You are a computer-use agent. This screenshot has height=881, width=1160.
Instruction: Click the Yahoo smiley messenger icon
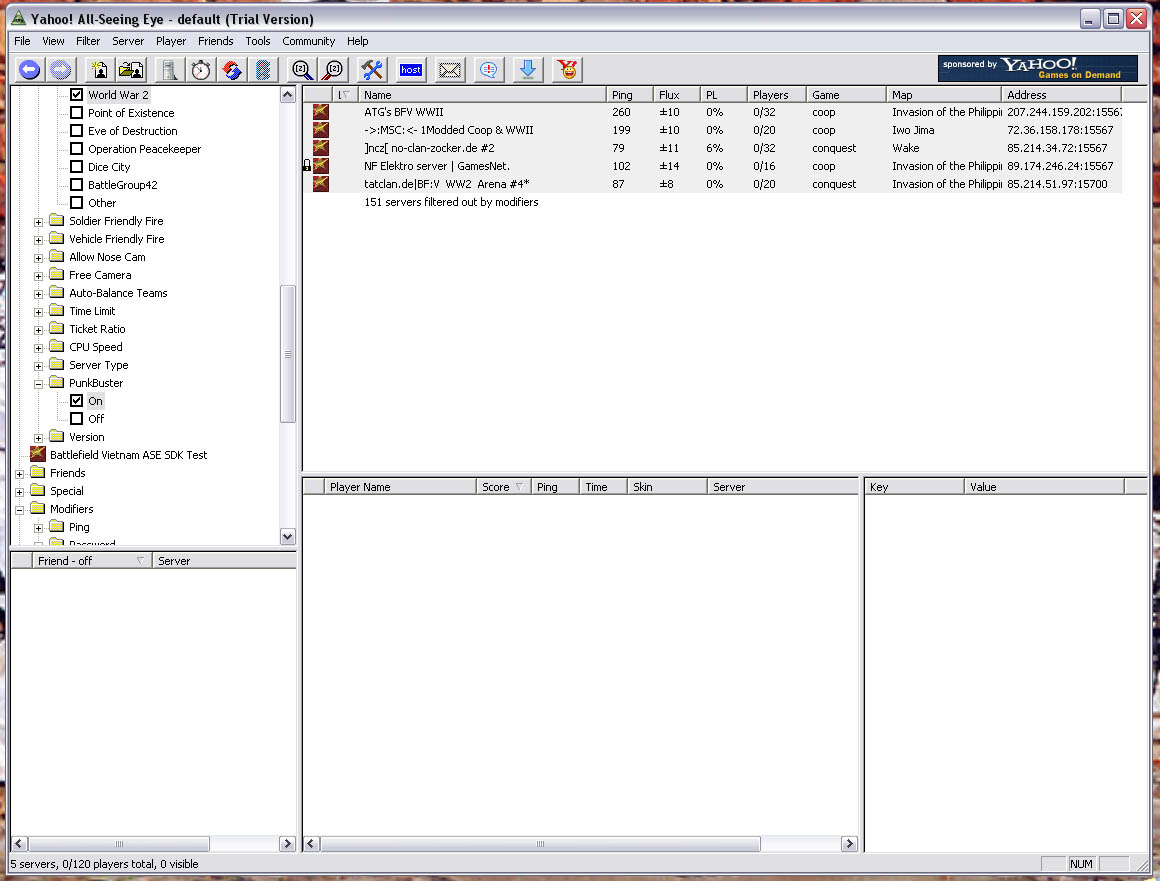point(568,69)
